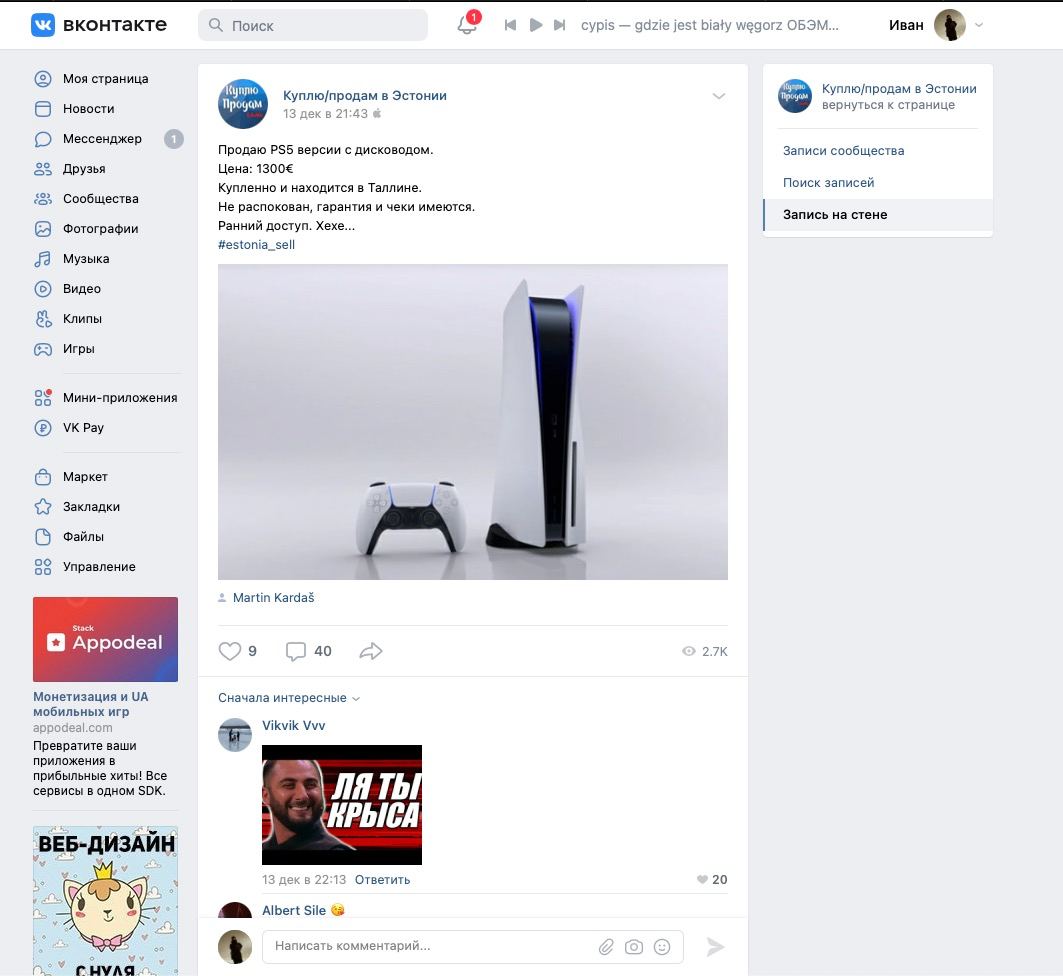Skip to next track in header player
The height and width of the screenshot is (976, 1063).
coord(559,25)
